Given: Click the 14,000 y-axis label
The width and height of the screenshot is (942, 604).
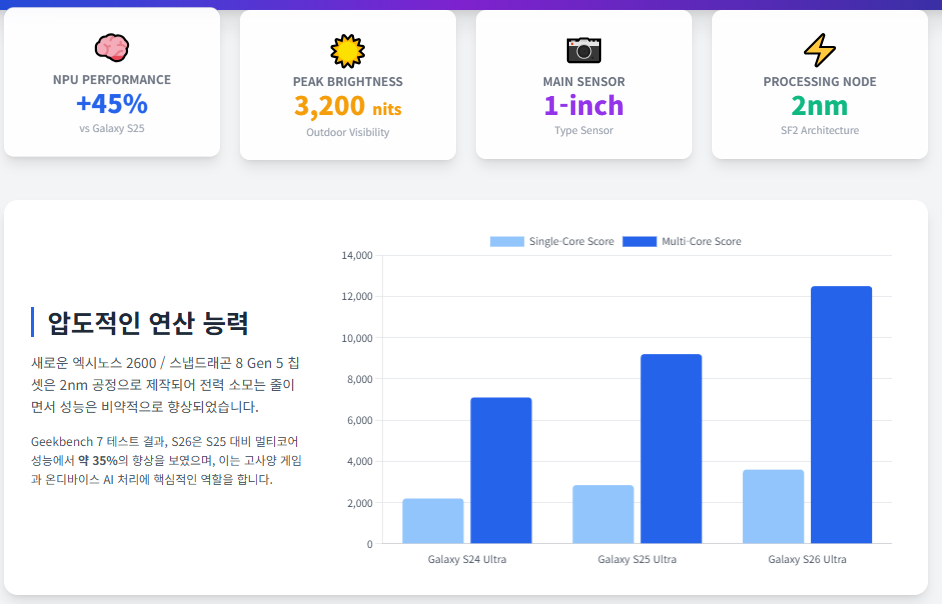Looking at the screenshot, I should [x=357, y=255].
